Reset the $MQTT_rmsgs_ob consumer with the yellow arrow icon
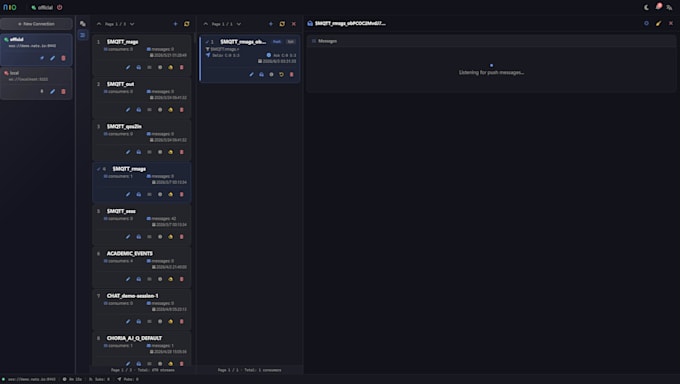Image resolution: width=680 pixels, height=384 pixels. click(281, 75)
